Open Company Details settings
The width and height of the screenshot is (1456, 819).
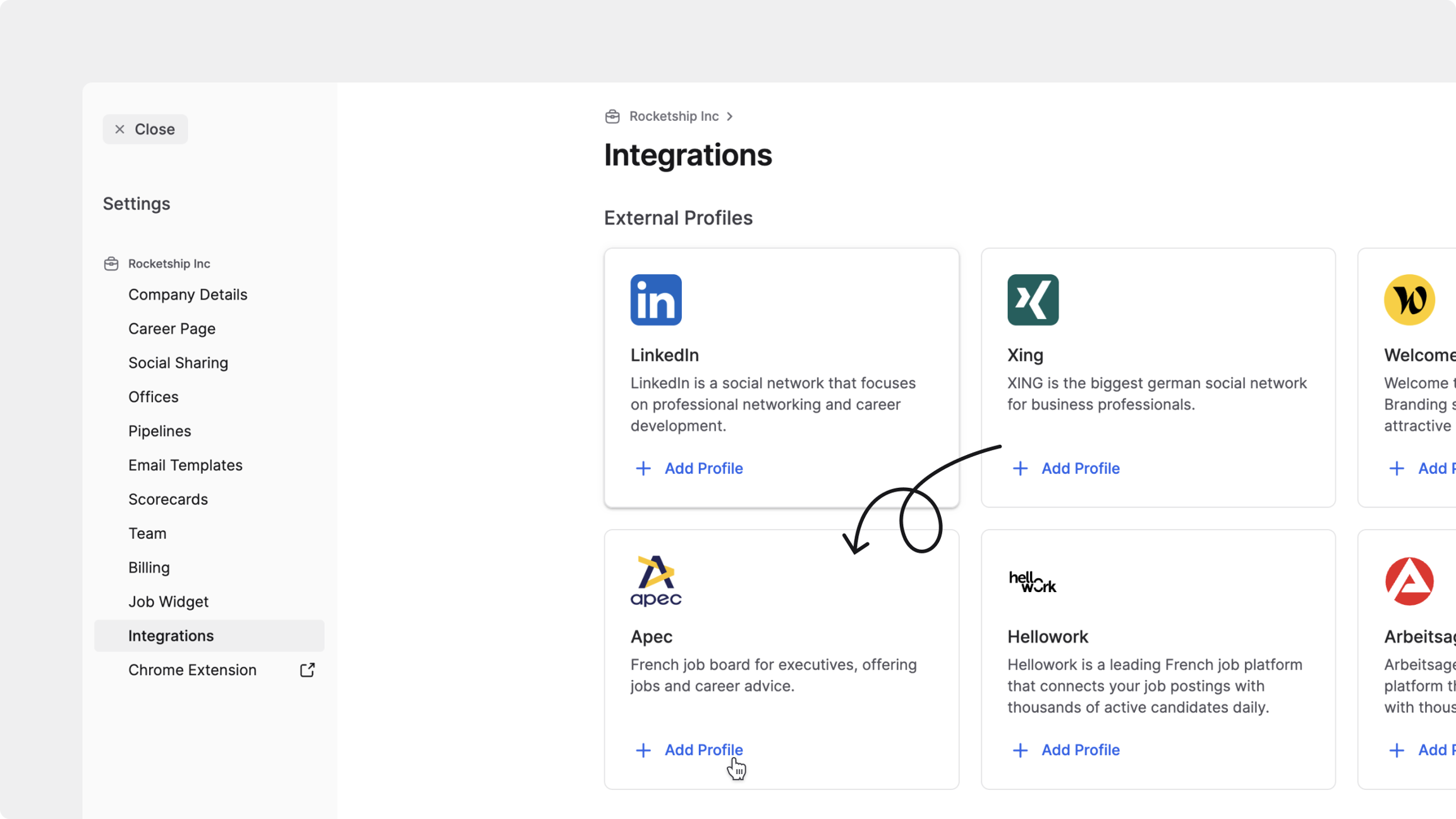click(188, 294)
